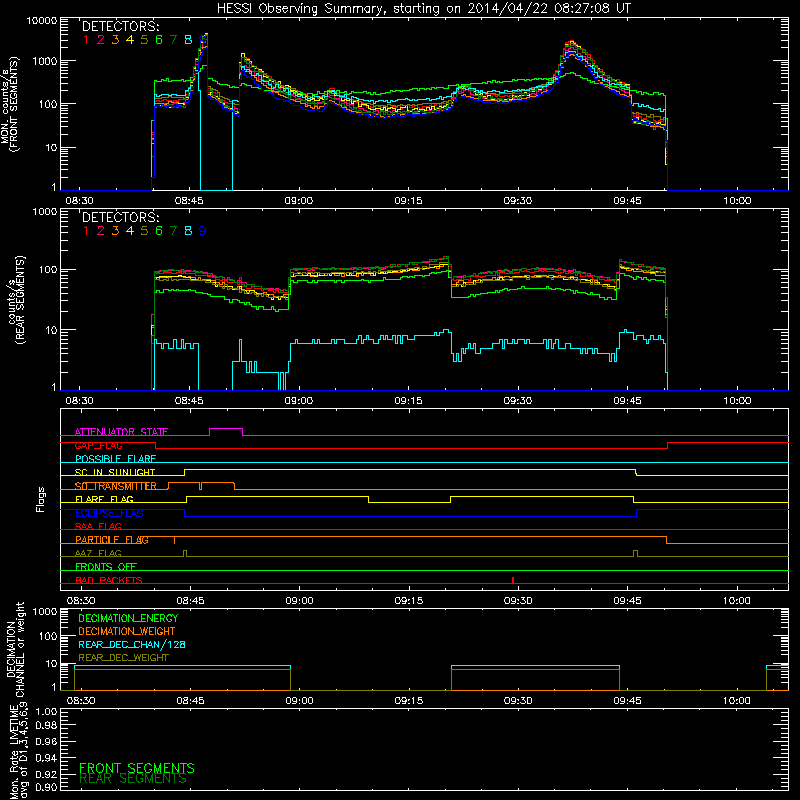Screen dimensions: 800x800
Task: Select cyan detector 8 in front segments legend
Action: pos(188,40)
